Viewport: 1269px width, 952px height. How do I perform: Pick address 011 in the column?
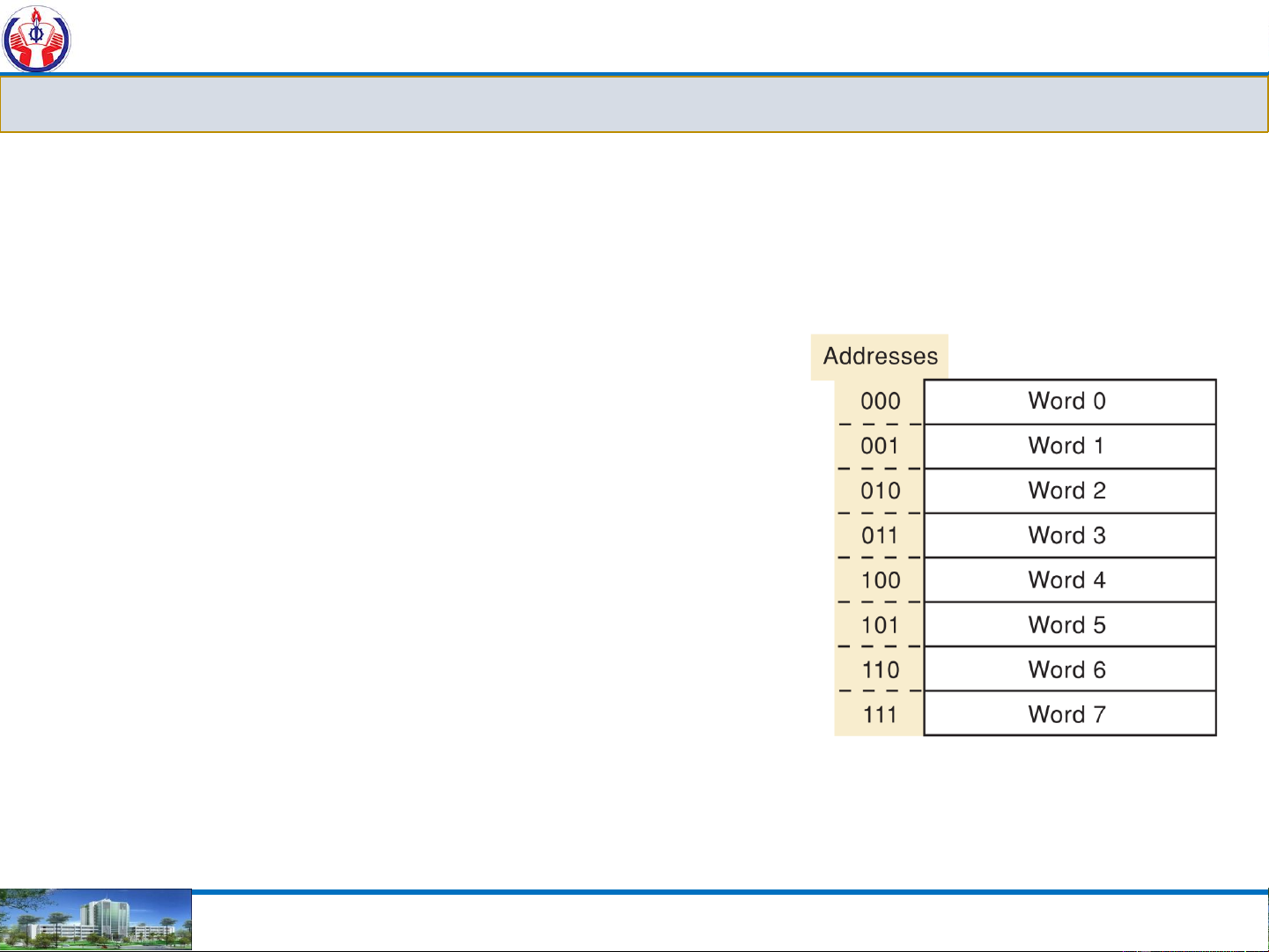coord(880,535)
